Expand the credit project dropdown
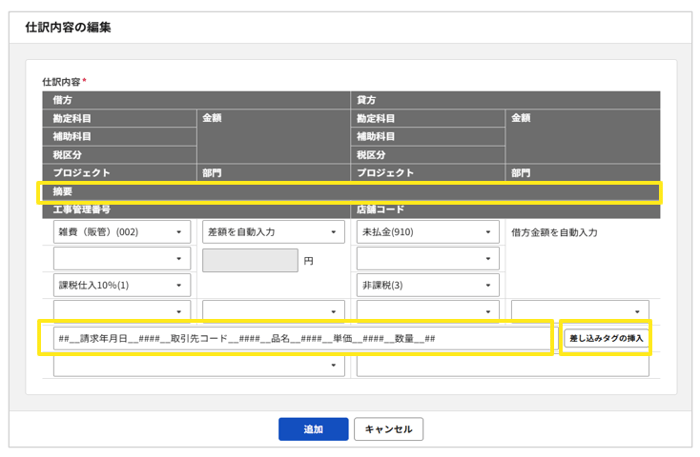 click(x=427, y=312)
